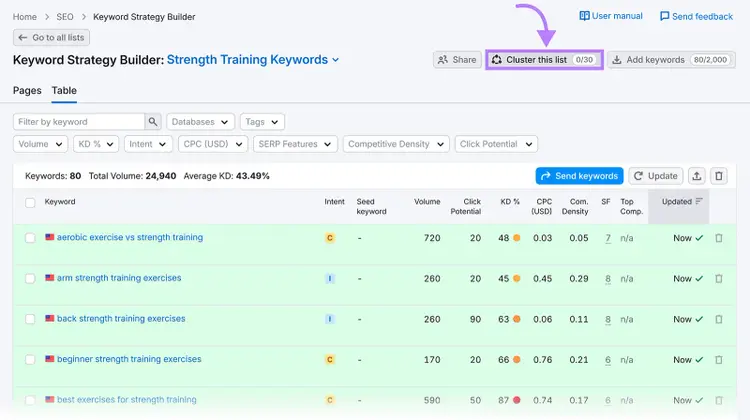The width and height of the screenshot is (750, 420).
Task: Select checkbox for aerobic exercise vs strength training
Action: click(30, 238)
